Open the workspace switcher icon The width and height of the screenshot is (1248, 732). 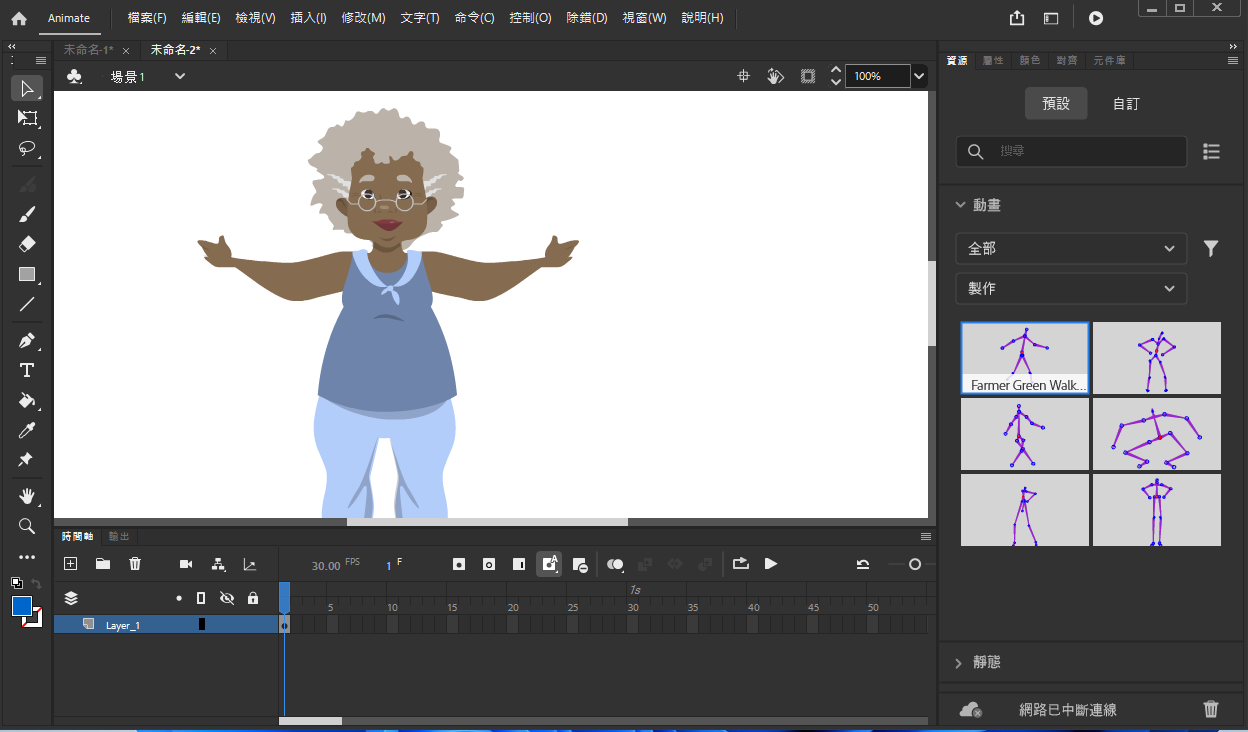(1051, 18)
